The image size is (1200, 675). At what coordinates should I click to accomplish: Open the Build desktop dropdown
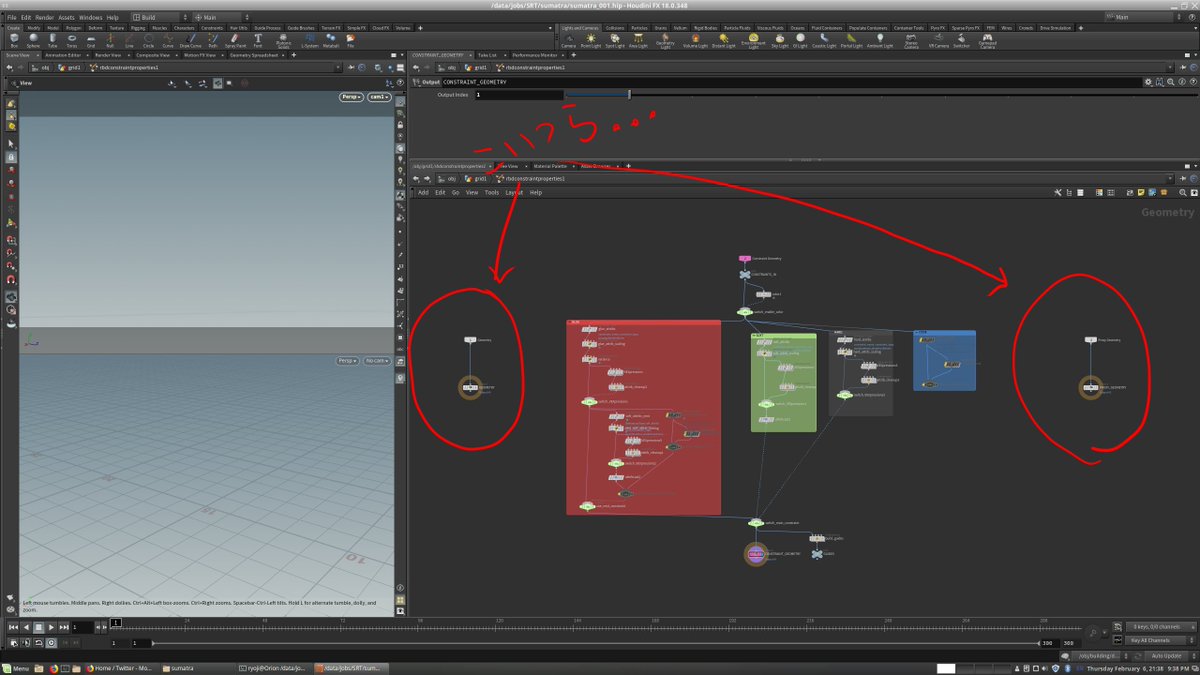[x=159, y=17]
